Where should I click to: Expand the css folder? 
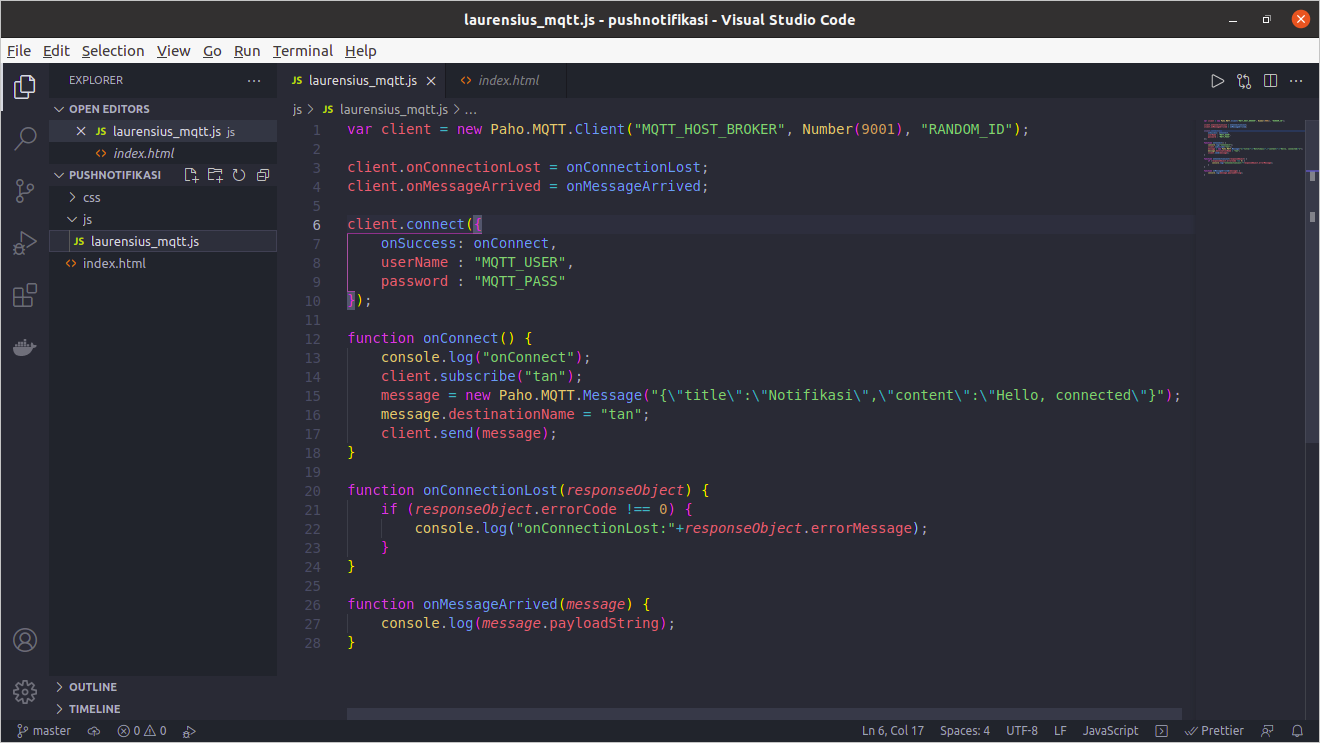point(163,197)
